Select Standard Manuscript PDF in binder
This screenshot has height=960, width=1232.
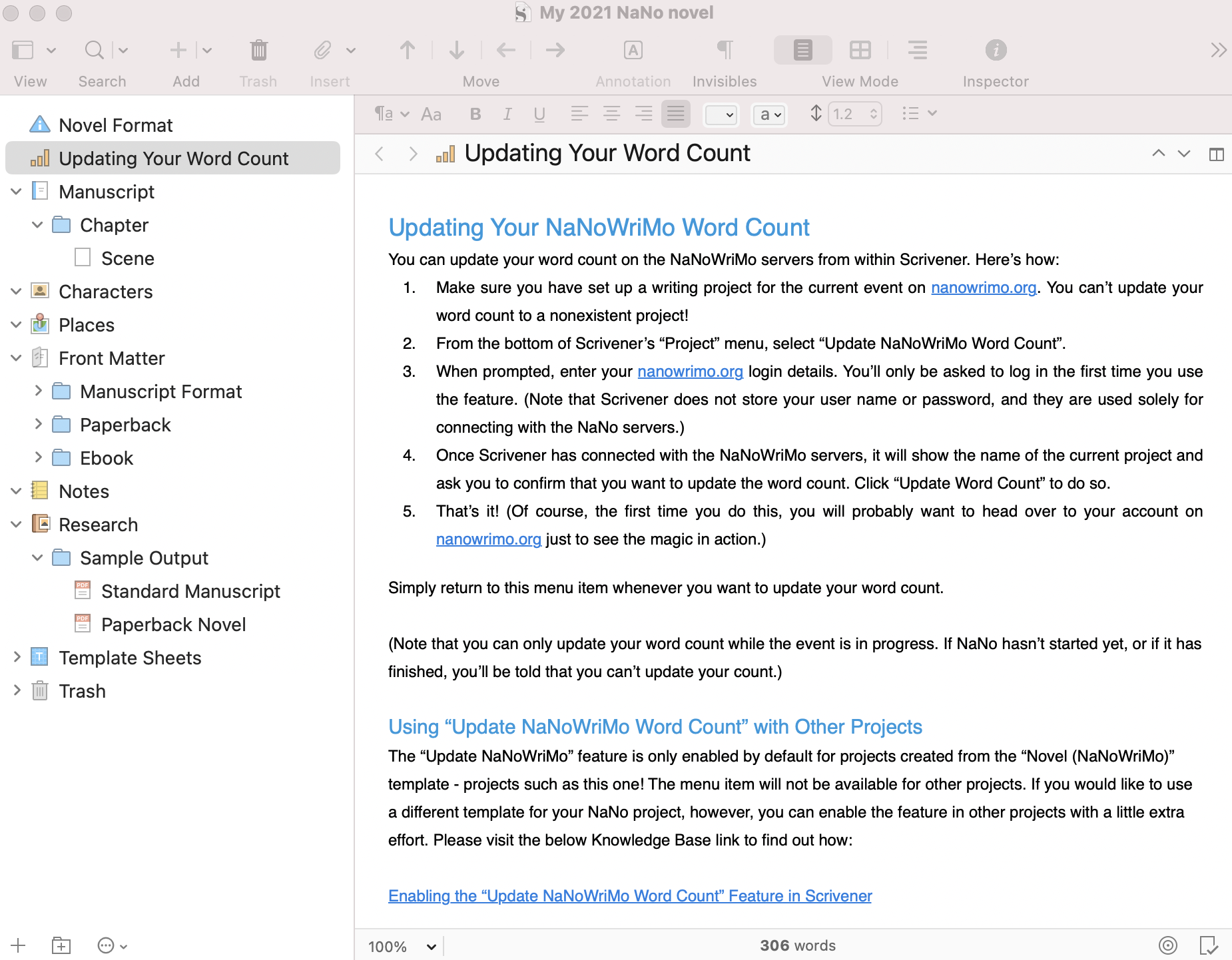pos(190,591)
